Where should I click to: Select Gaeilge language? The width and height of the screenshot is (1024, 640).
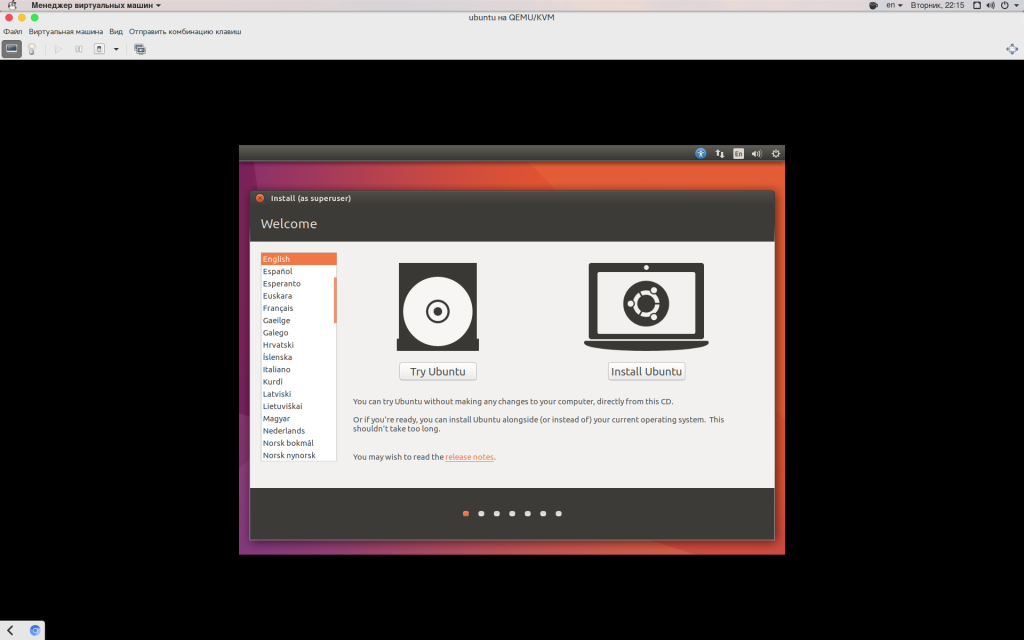[298, 321]
